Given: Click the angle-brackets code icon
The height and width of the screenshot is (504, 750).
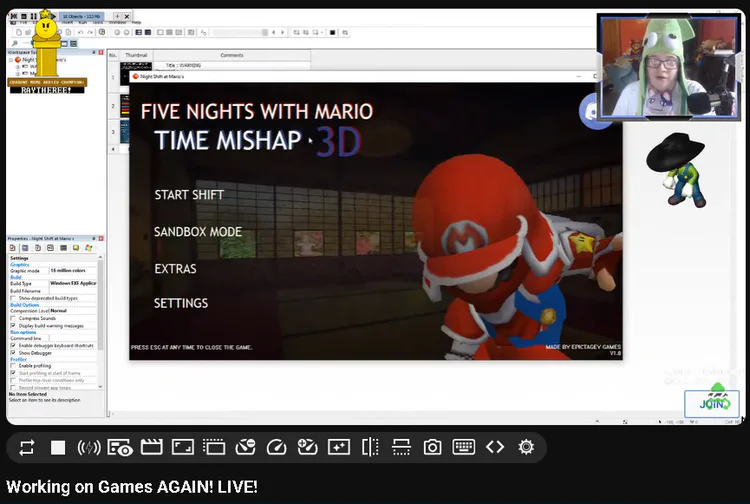Looking at the screenshot, I should pyautogui.click(x=495, y=448).
